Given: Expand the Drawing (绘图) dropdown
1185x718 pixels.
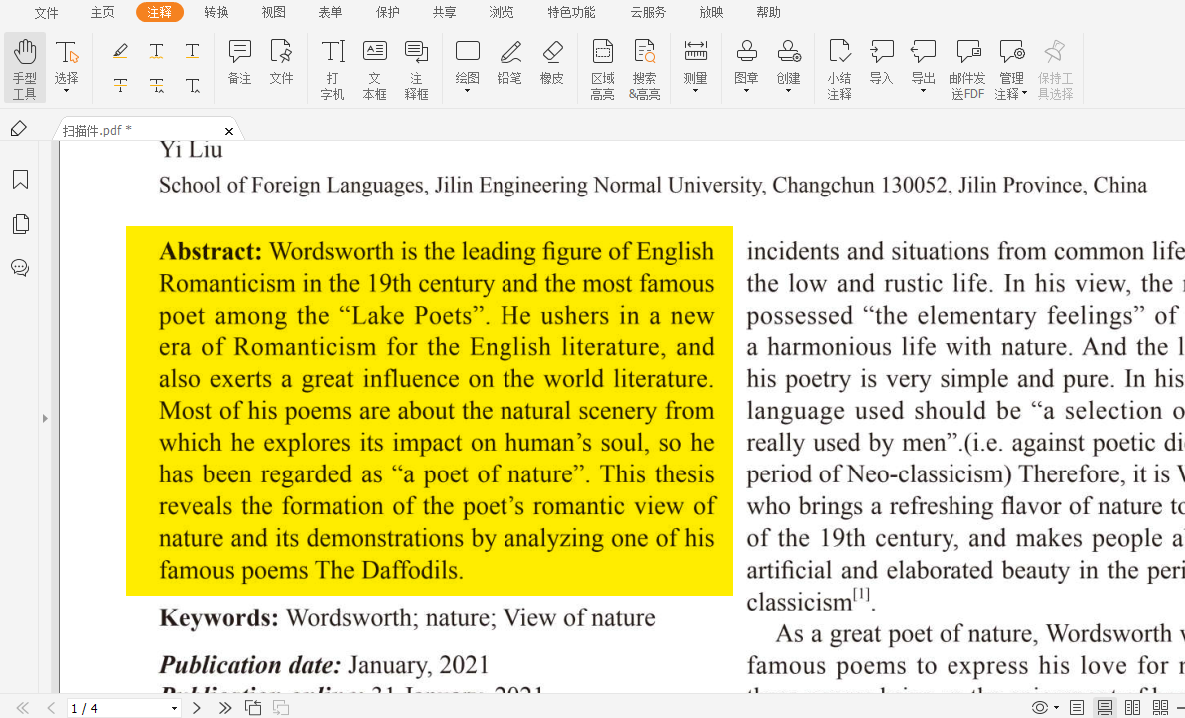Looking at the screenshot, I should click(467, 69).
